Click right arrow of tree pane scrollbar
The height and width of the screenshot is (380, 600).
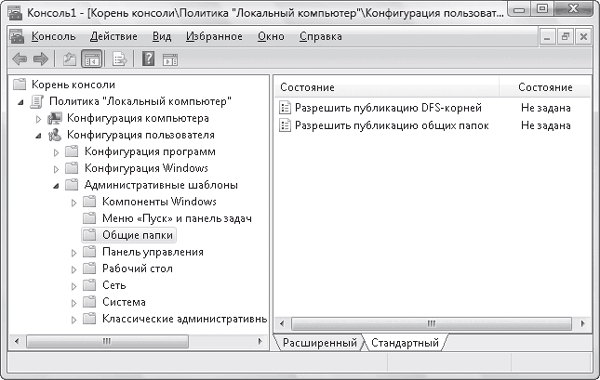click(260, 341)
